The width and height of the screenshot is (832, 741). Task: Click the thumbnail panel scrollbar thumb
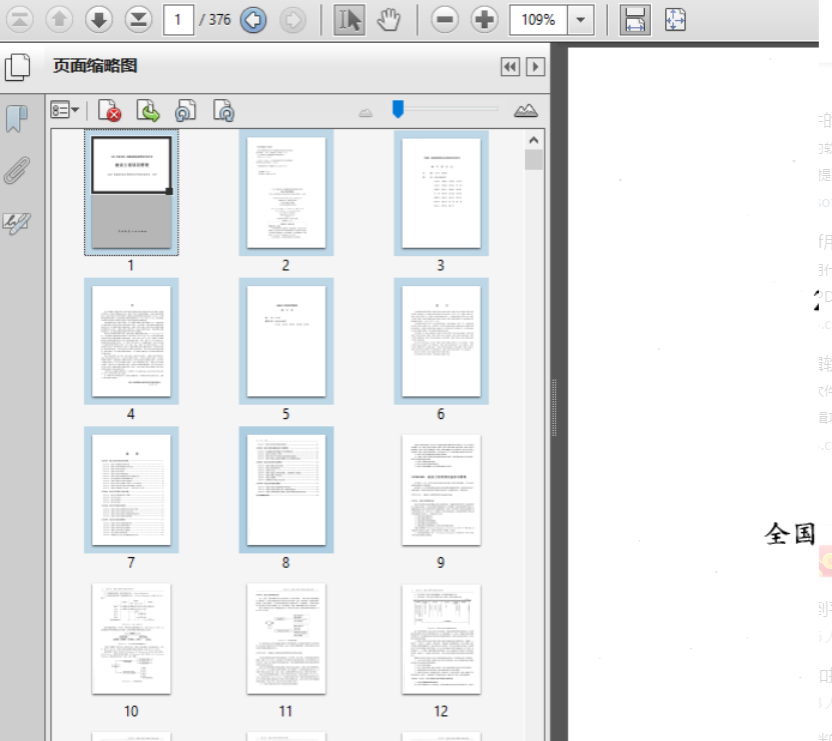coord(534,160)
